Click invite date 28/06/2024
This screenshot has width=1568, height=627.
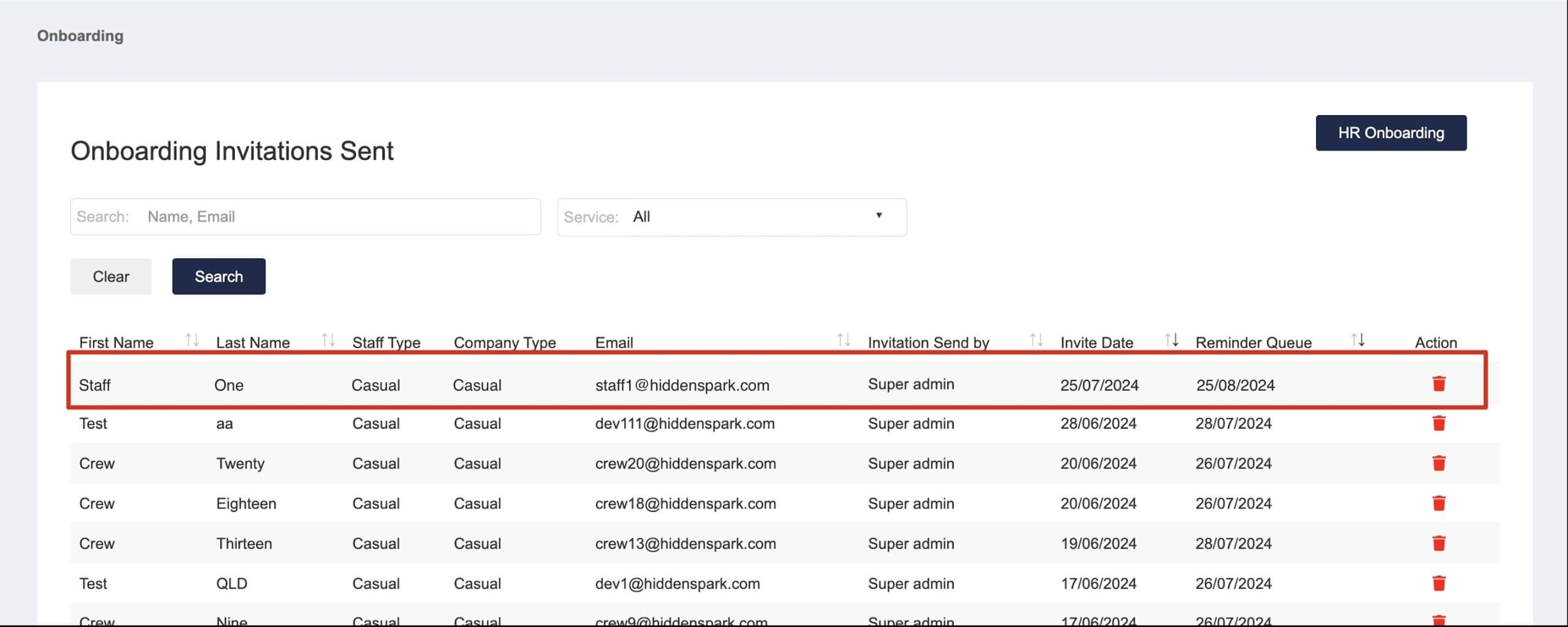(1098, 424)
